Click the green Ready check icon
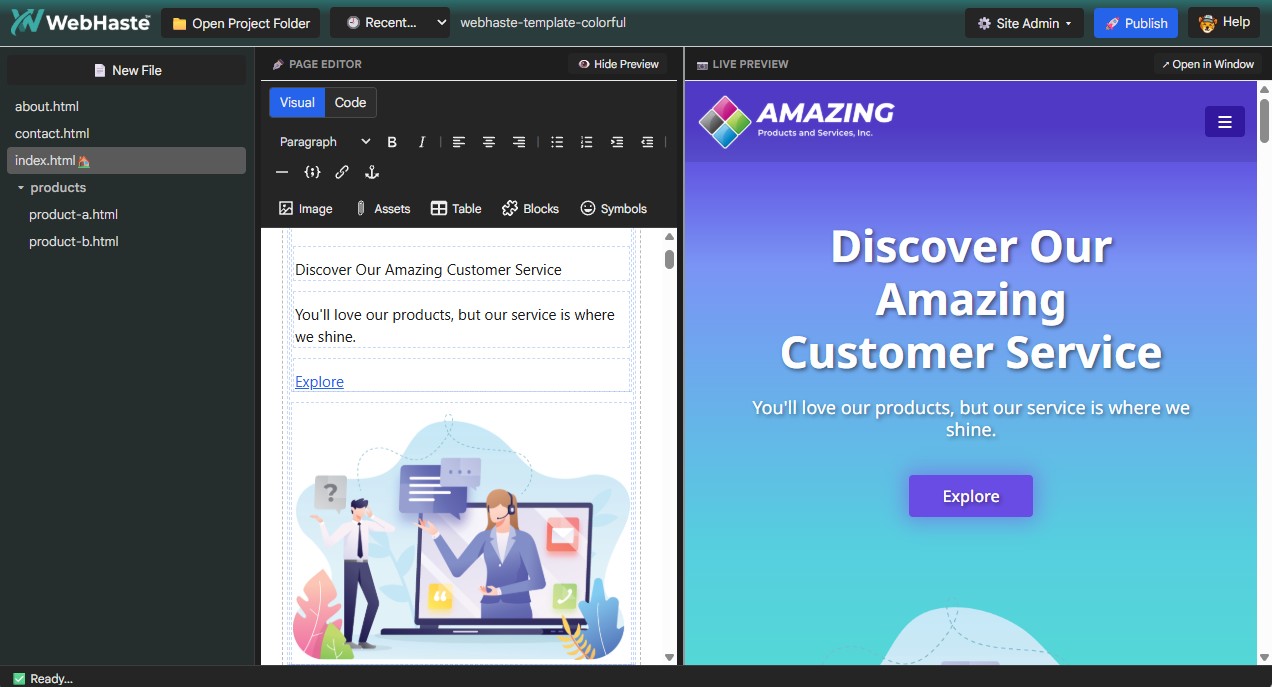Viewport: 1272px width, 687px height. [x=19, y=678]
